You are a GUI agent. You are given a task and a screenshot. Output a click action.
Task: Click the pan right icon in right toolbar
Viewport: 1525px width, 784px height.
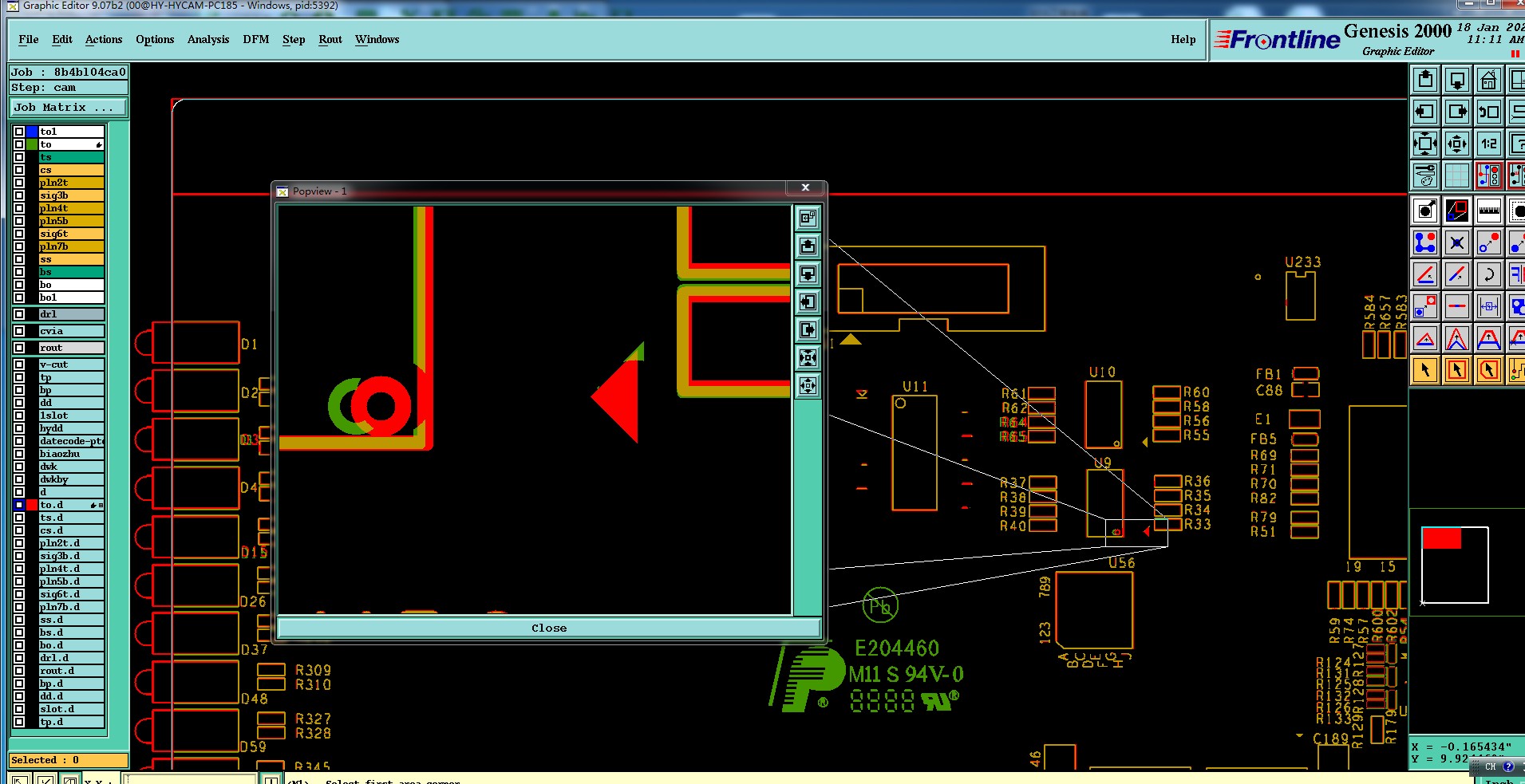coord(1457,112)
